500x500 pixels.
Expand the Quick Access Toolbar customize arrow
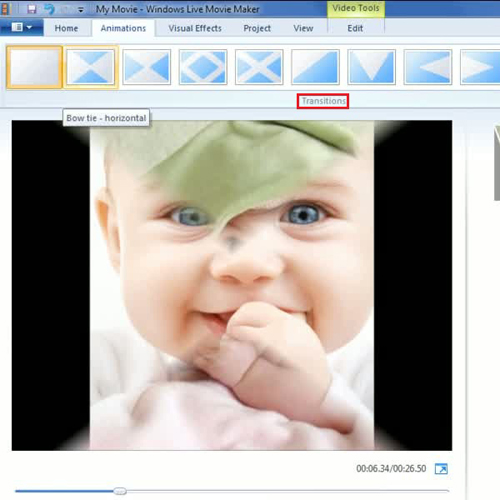coord(81,10)
